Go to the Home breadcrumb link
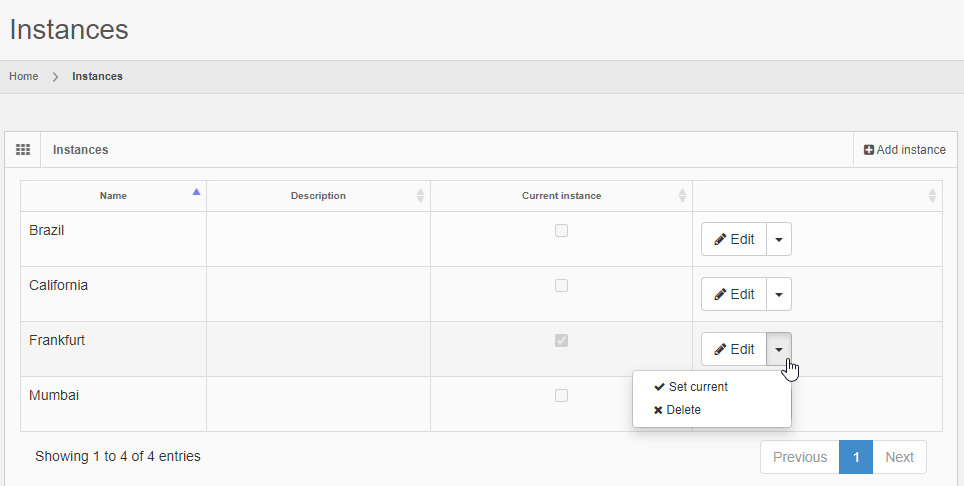The width and height of the screenshot is (964, 486). (24, 77)
